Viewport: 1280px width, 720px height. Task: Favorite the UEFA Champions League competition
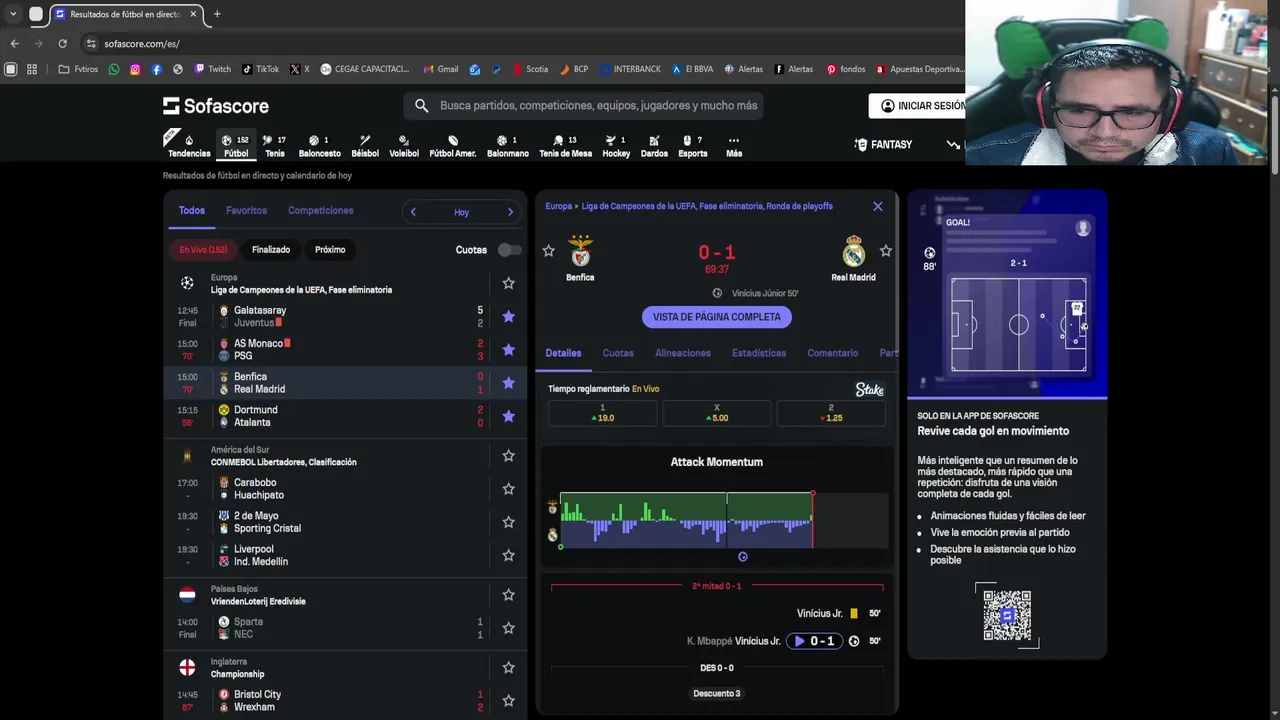508,284
